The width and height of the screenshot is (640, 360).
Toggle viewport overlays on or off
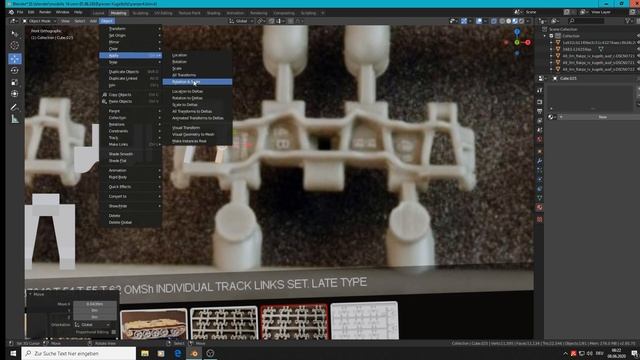[x=480, y=21]
